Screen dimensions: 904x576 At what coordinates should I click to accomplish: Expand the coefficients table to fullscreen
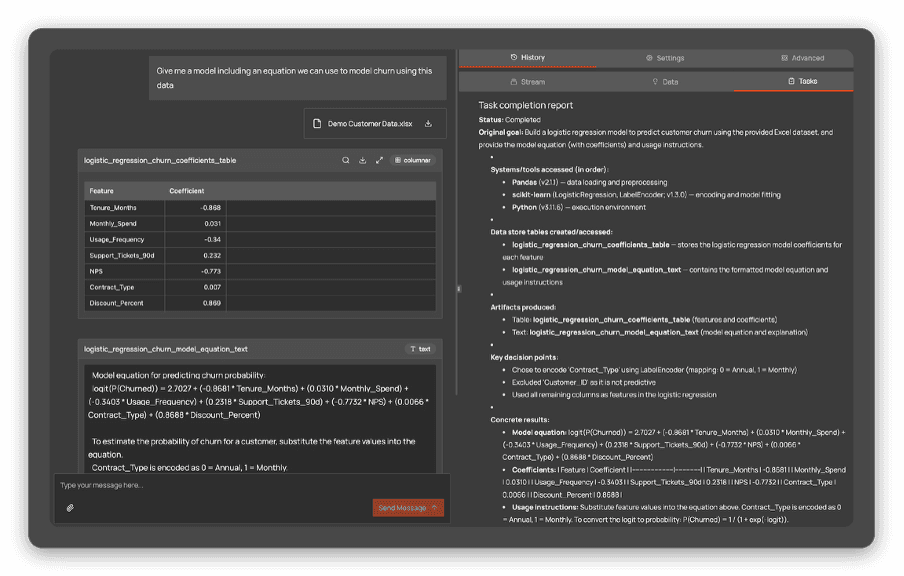point(379,160)
